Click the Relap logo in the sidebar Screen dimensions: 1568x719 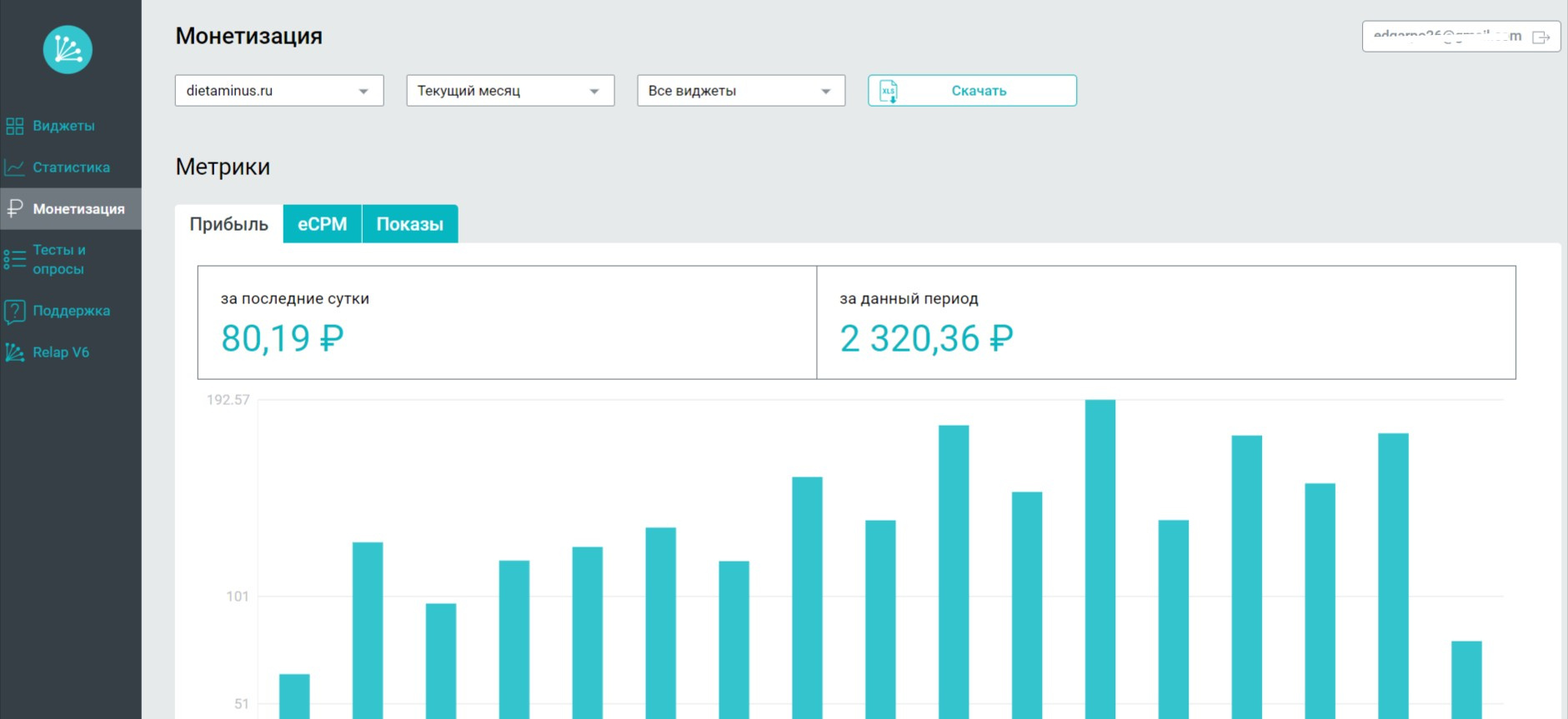(68, 50)
